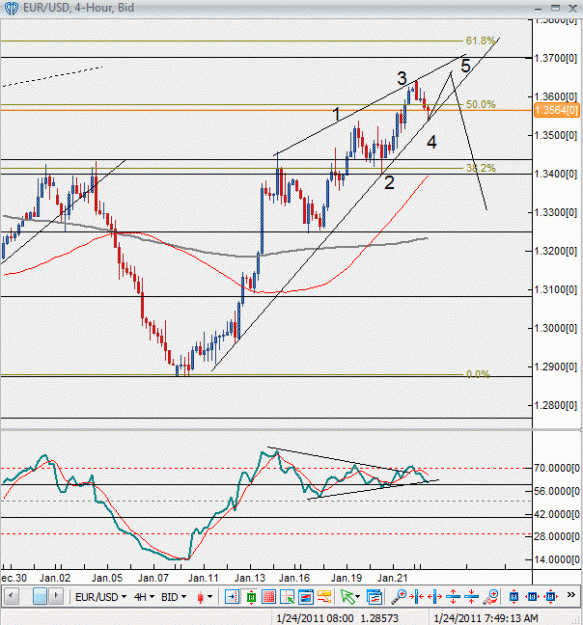
Task: Click wave label 5 on chart
Action: point(465,66)
